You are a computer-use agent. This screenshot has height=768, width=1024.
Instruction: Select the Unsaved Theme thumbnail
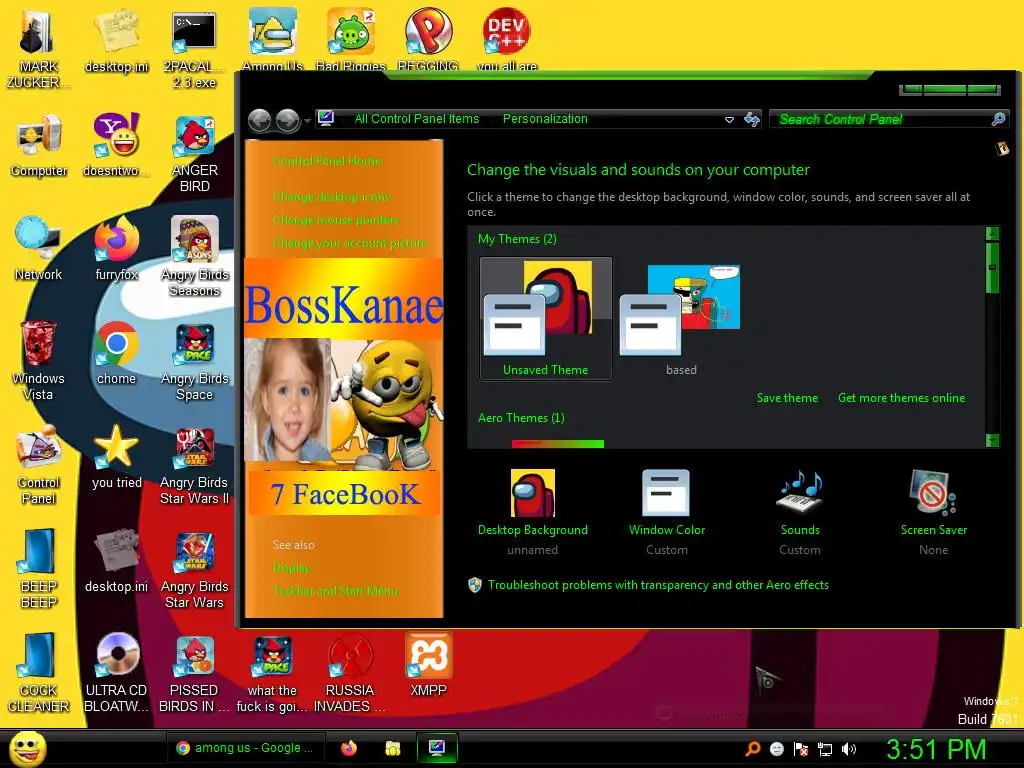coord(546,318)
